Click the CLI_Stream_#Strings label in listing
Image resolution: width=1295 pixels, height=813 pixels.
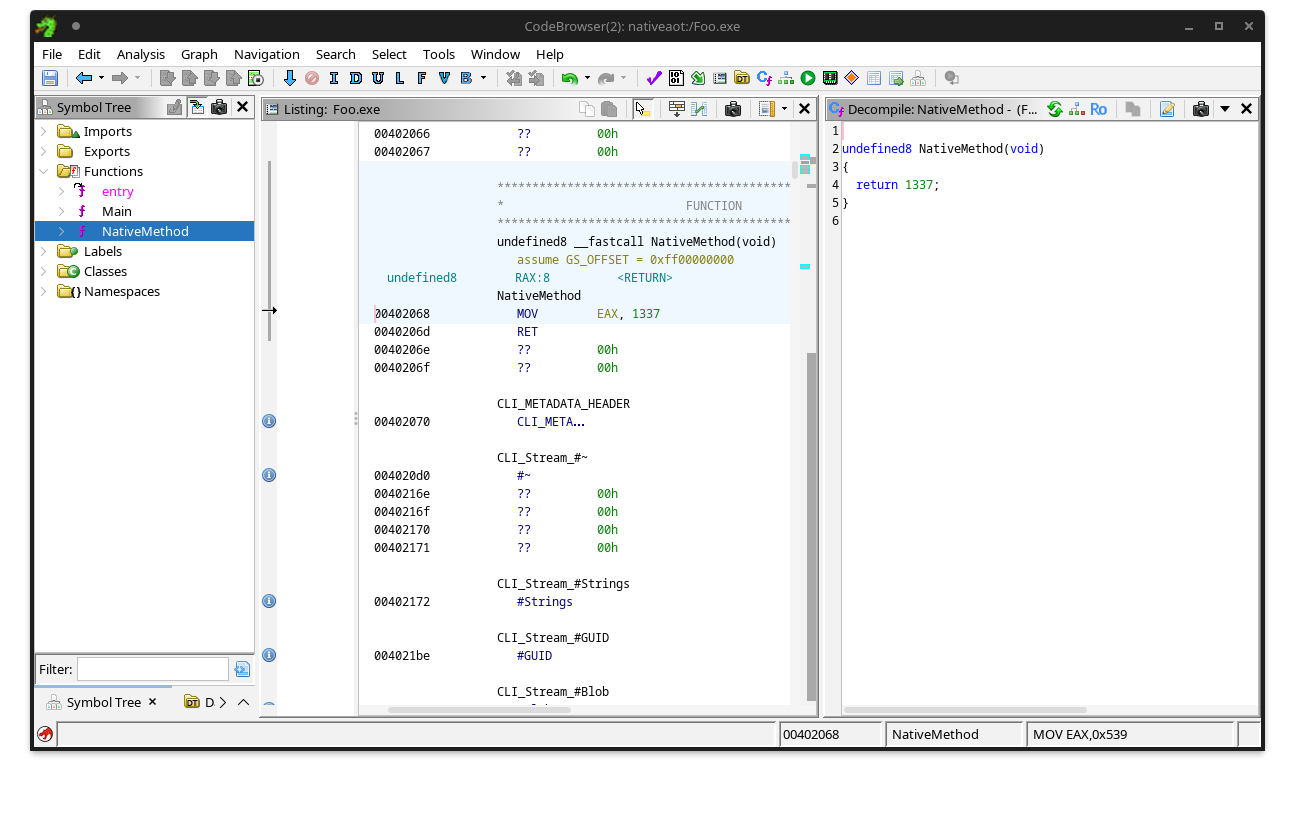coord(563,583)
